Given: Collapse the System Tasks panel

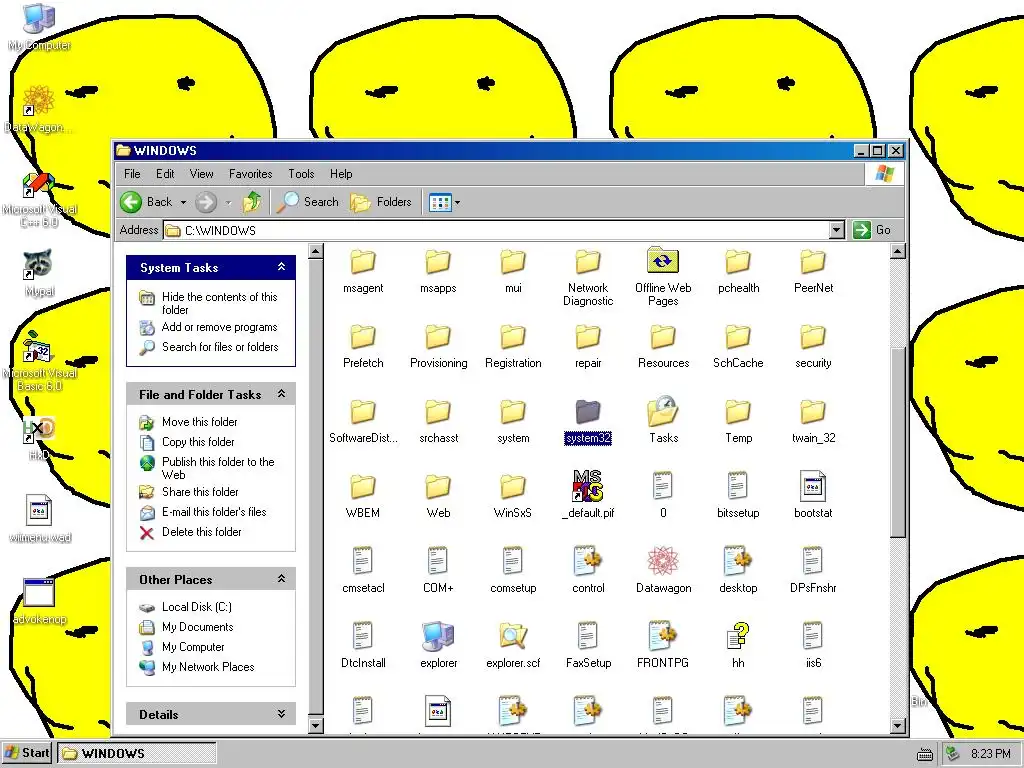Looking at the screenshot, I should (x=281, y=267).
